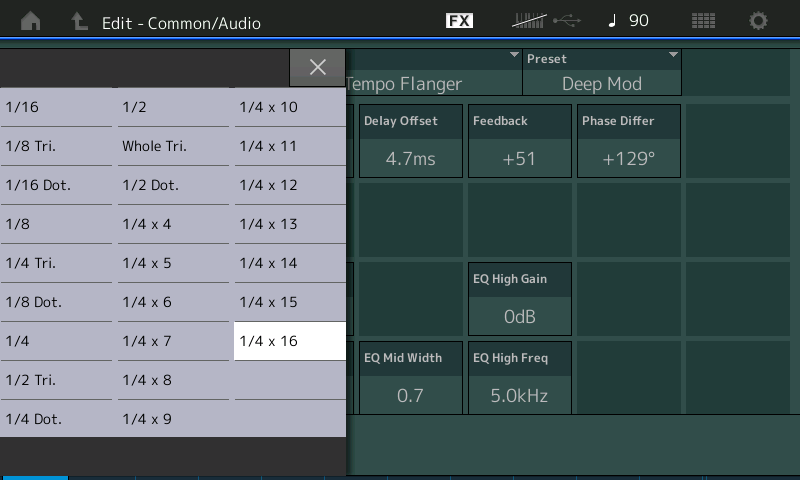Choose Whole Tri. note length
800x480 pixels.
173,146
